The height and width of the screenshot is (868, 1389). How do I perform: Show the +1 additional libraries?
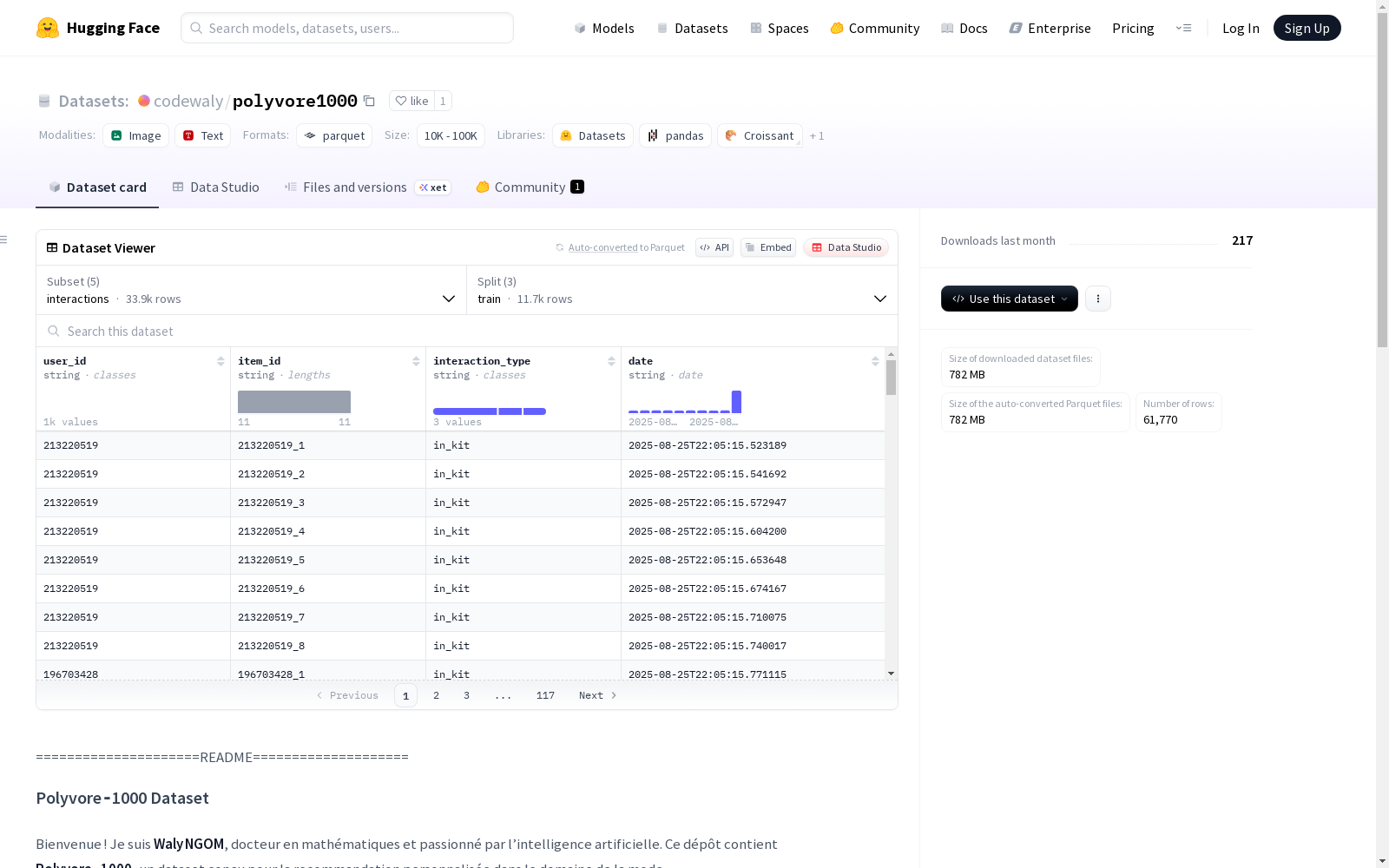click(817, 135)
